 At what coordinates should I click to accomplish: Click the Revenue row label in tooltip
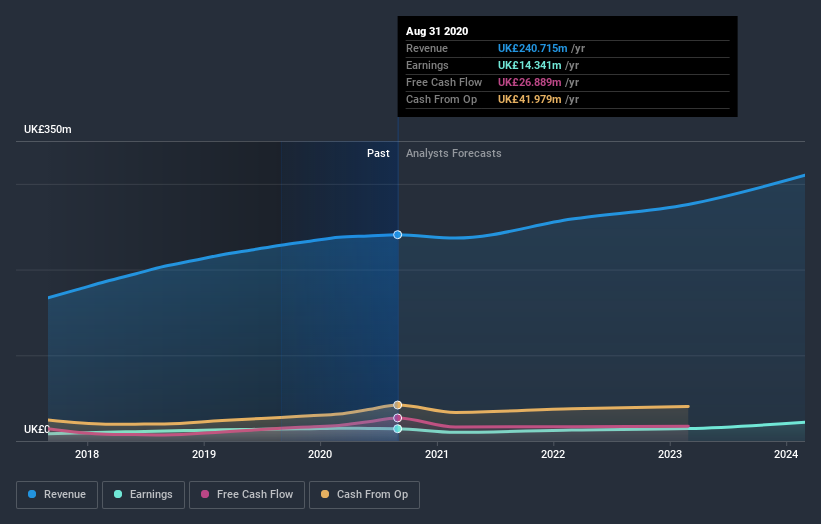(x=427, y=48)
